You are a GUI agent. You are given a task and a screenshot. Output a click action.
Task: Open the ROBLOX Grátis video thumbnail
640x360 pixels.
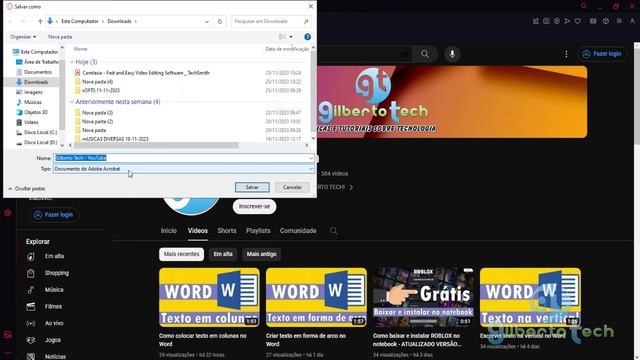pos(423,298)
